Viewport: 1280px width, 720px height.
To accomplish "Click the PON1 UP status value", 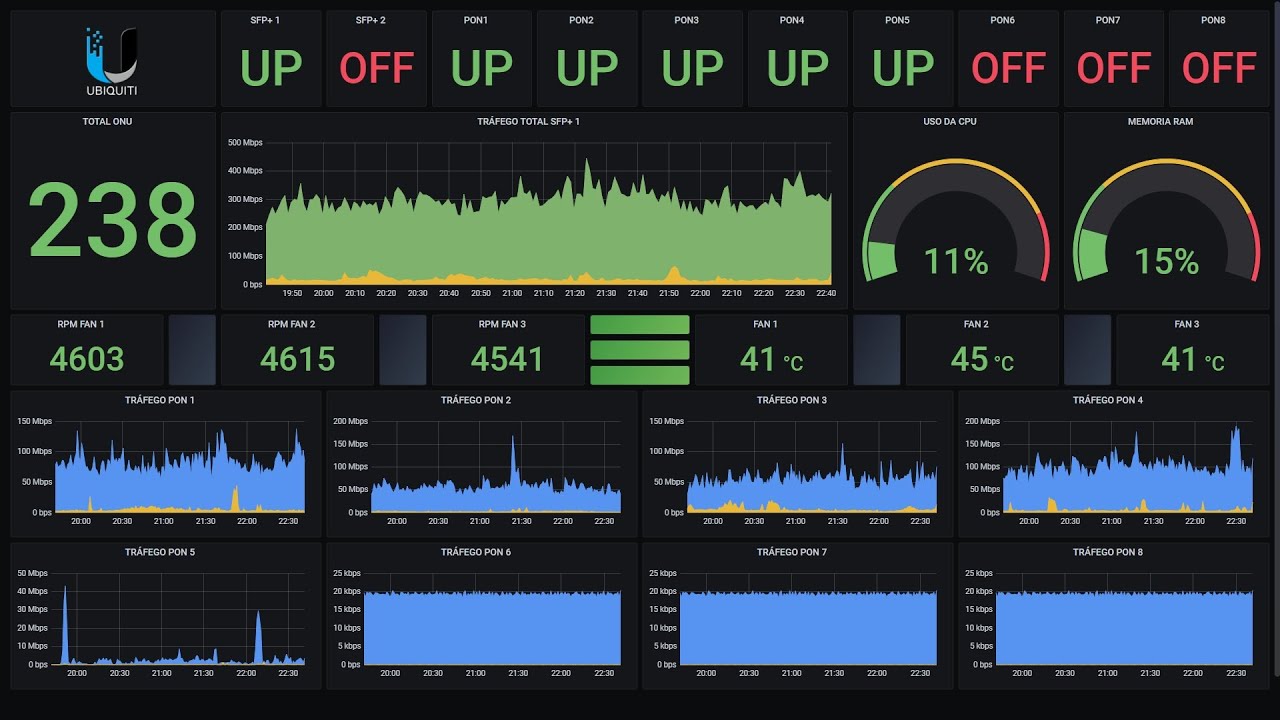I will (482, 68).
